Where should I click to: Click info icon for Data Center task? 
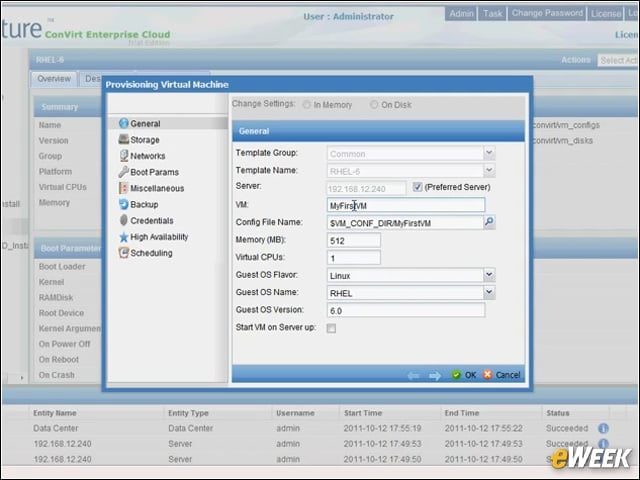[x=603, y=428]
